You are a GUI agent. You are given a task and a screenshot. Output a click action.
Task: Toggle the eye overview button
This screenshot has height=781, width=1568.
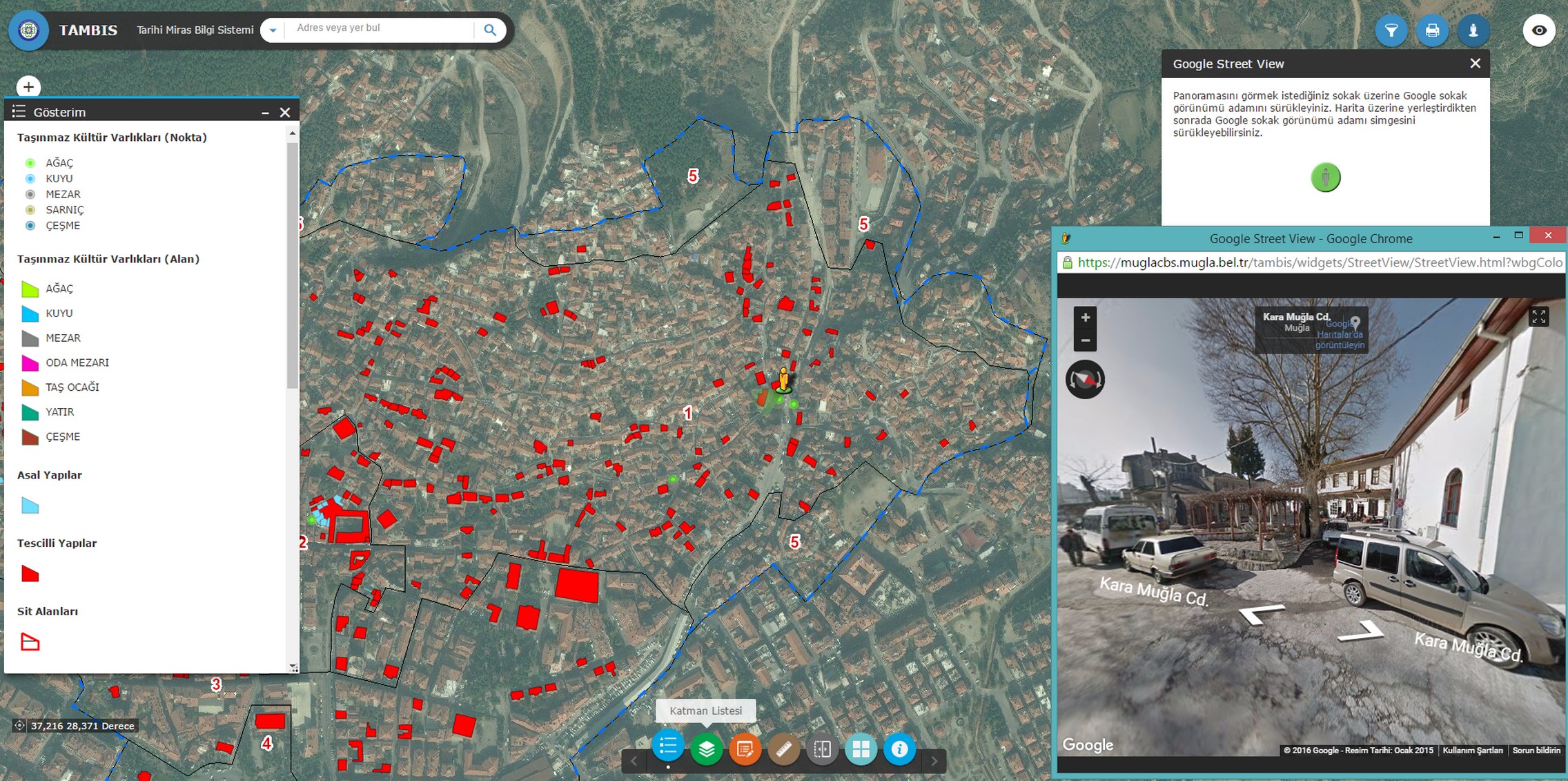tap(1539, 30)
